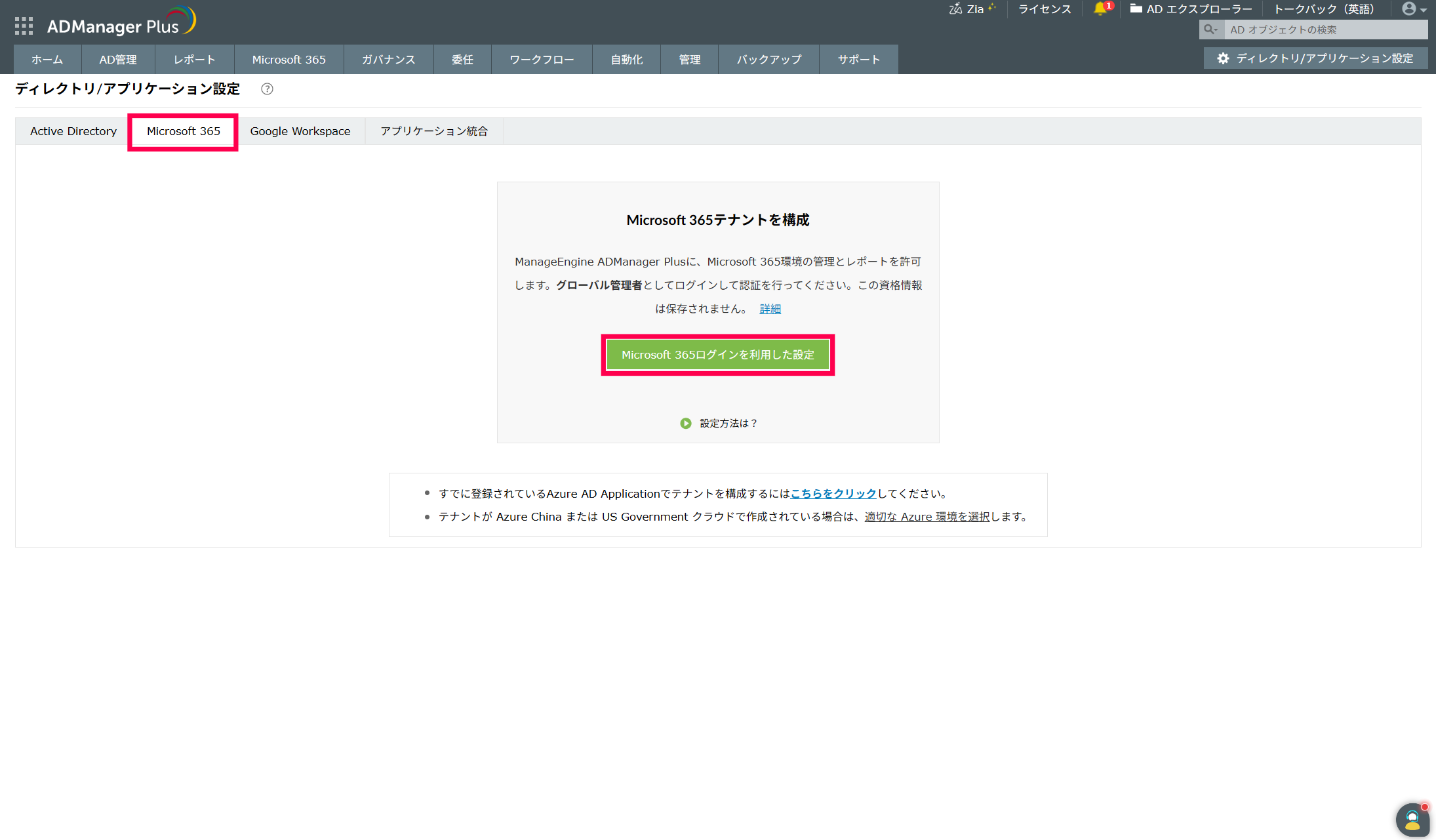Screen dimensions: 1436x840
Task: Open the レポート menu
Action: (194, 60)
